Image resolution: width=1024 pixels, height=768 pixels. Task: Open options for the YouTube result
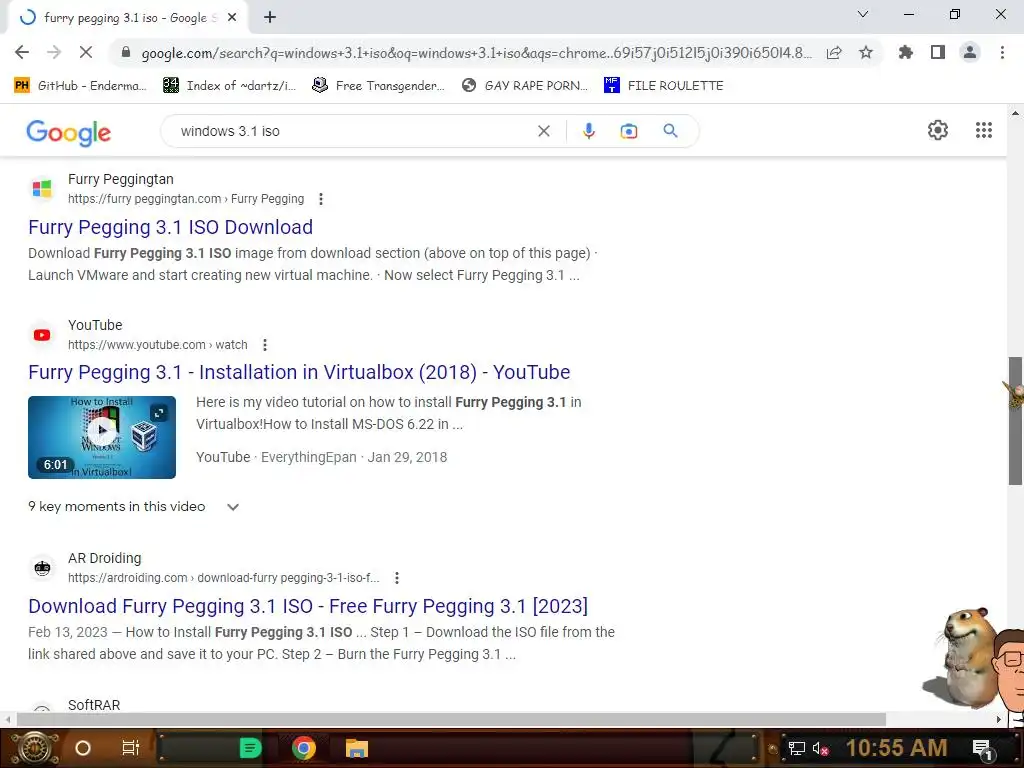[264, 345]
